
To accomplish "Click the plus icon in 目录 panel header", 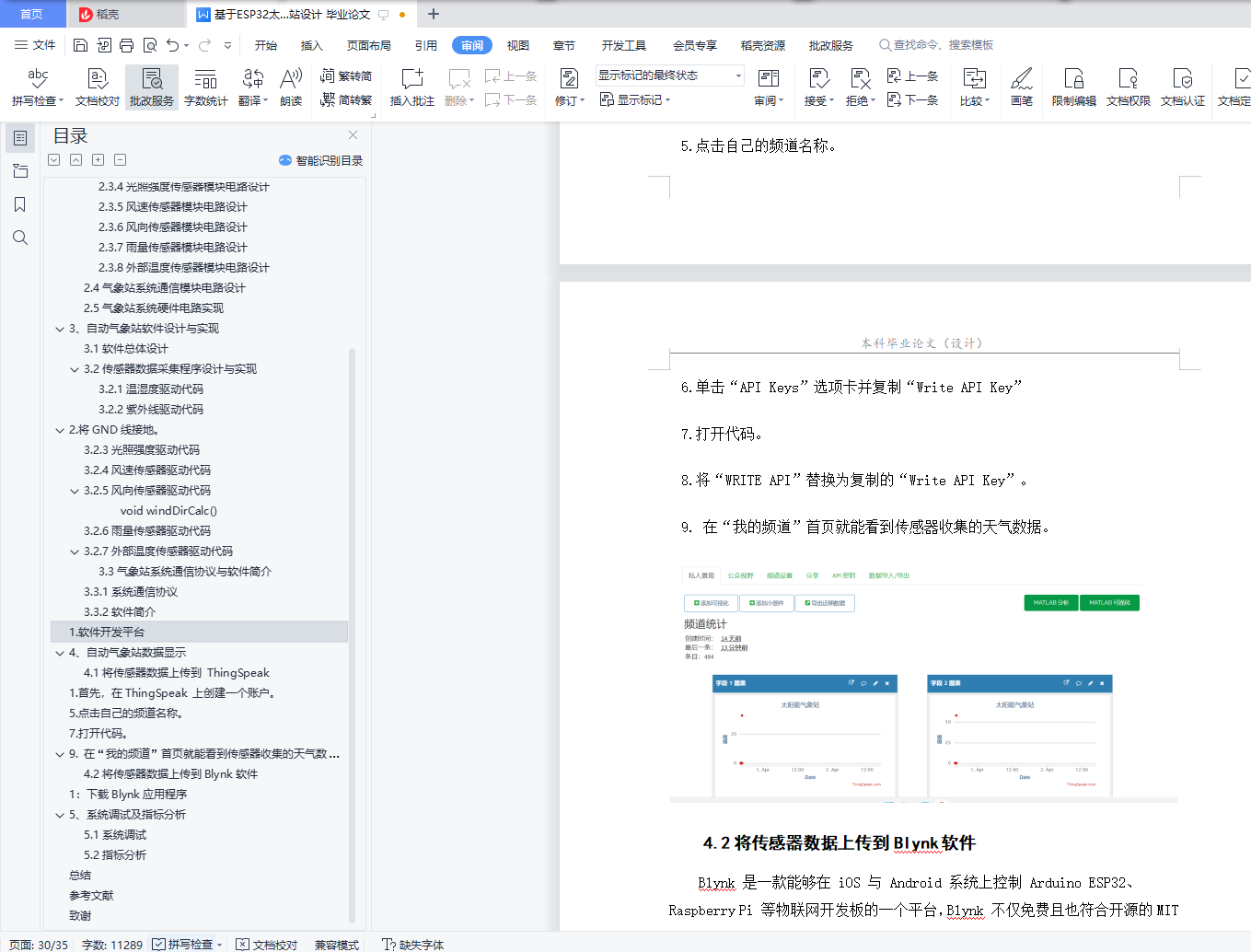I will coord(98,160).
